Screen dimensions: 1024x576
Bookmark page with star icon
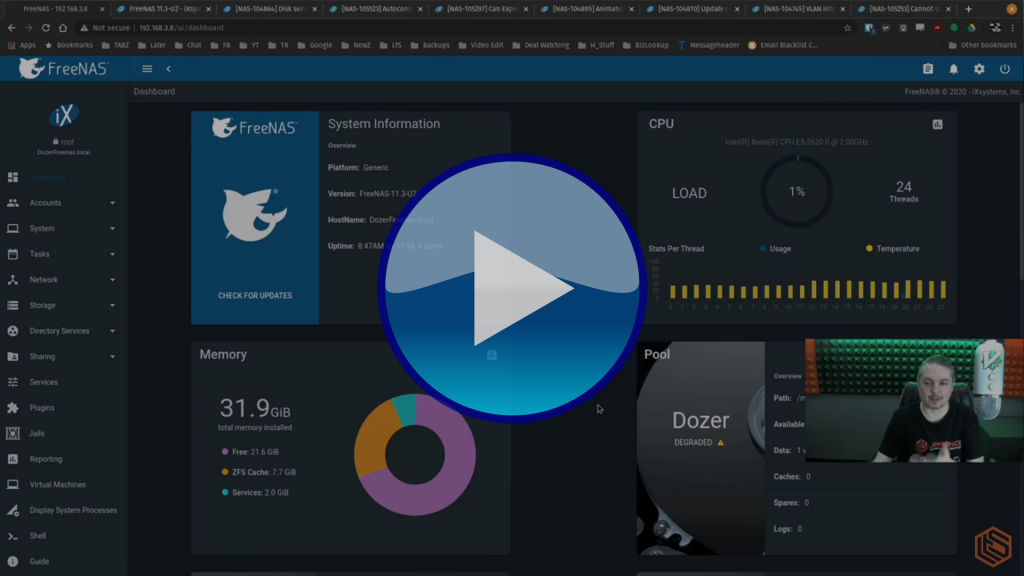pos(848,28)
